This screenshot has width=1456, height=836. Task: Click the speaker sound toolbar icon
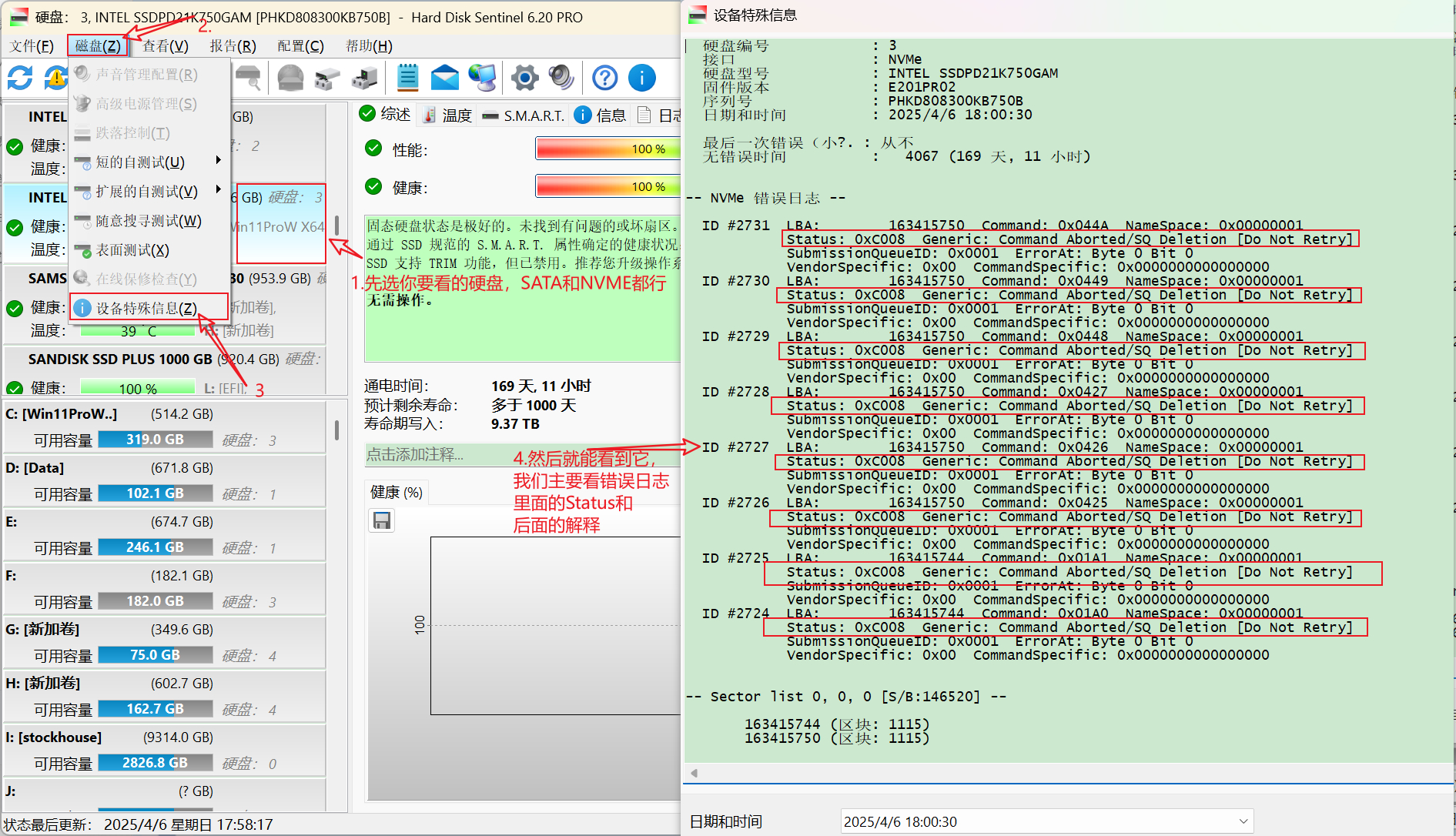[x=561, y=78]
